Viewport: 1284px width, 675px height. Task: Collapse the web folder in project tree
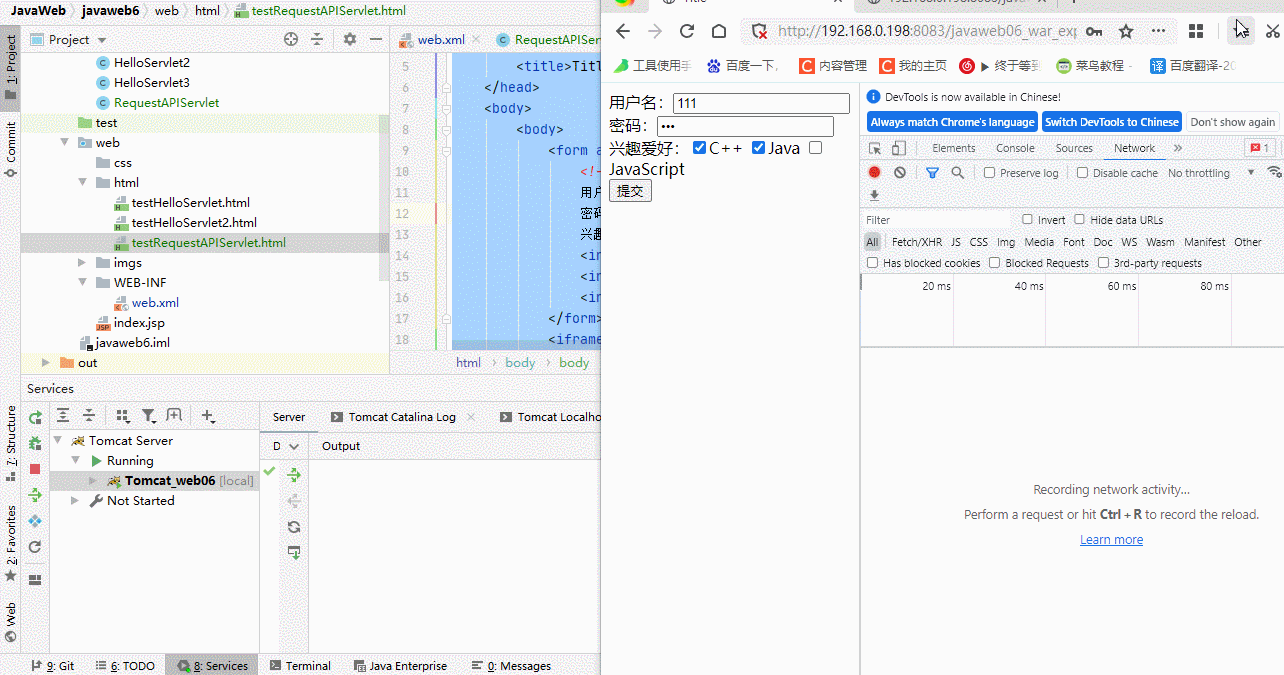(64, 143)
